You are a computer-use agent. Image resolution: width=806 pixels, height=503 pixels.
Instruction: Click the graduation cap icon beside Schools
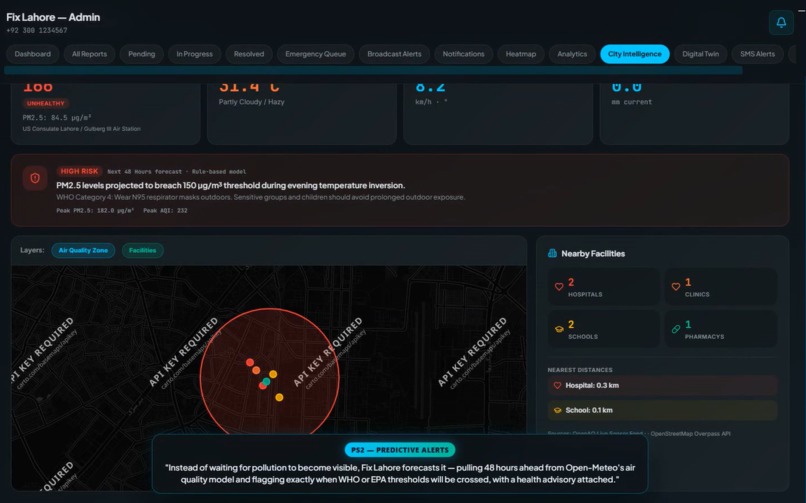coord(559,329)
